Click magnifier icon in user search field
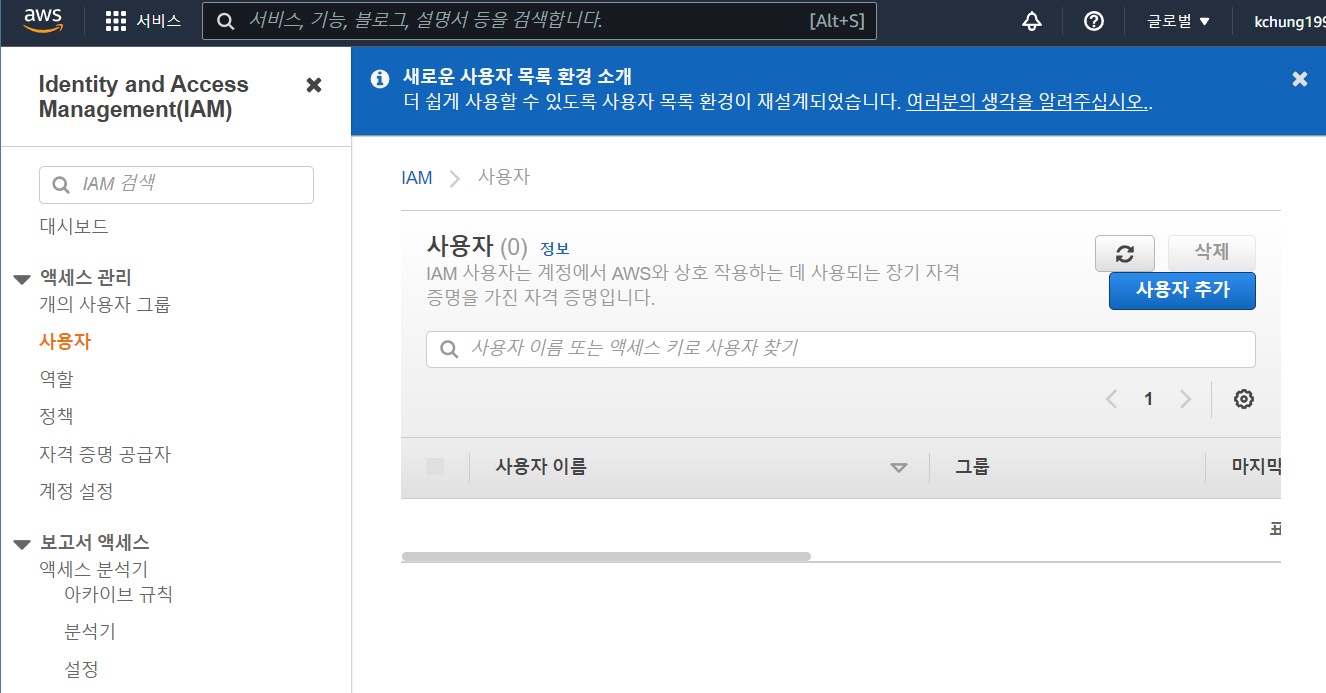1326x693 pixels. [448, 349]
